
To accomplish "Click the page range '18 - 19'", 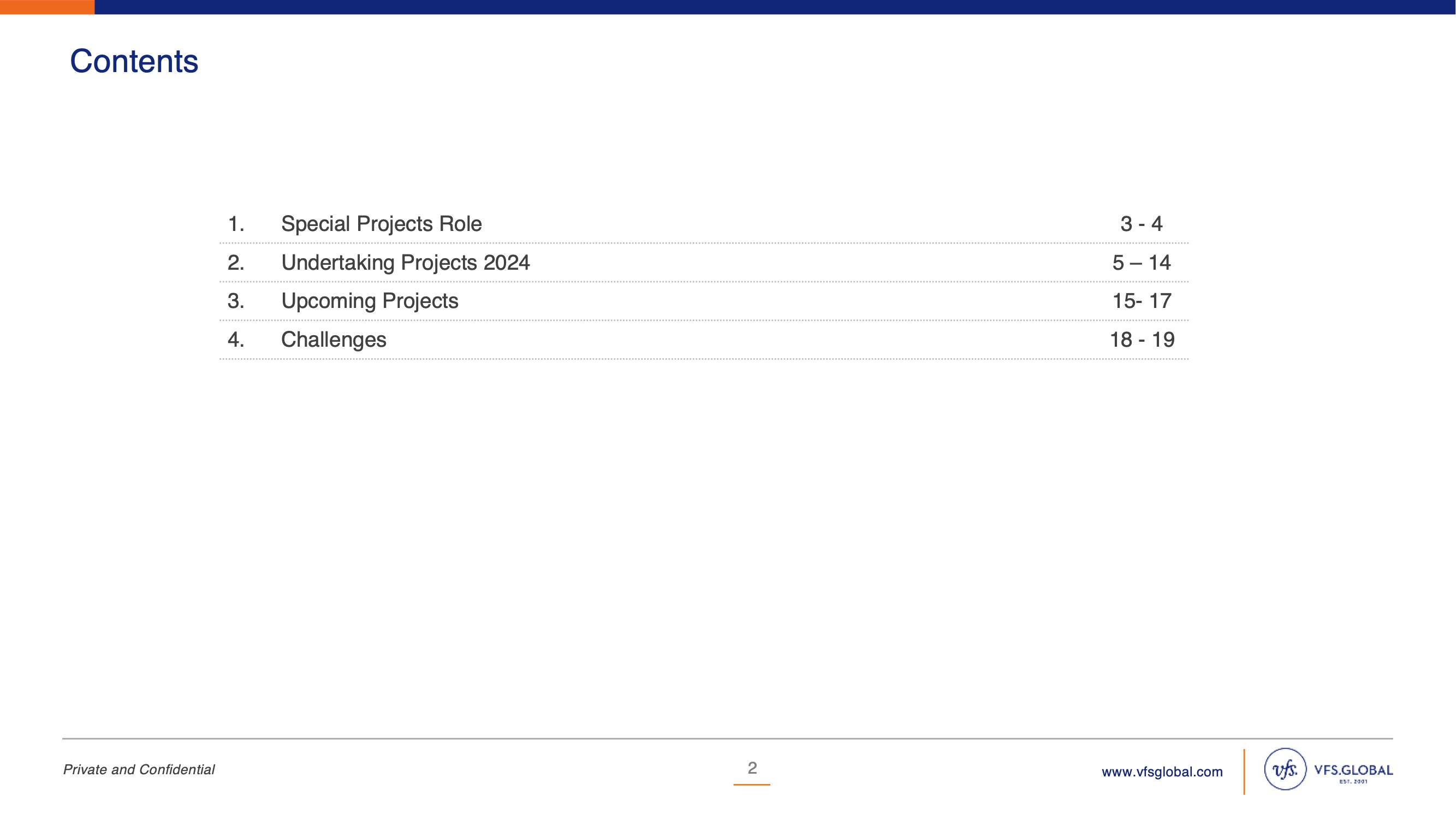I will click(x=1142, y=340).
